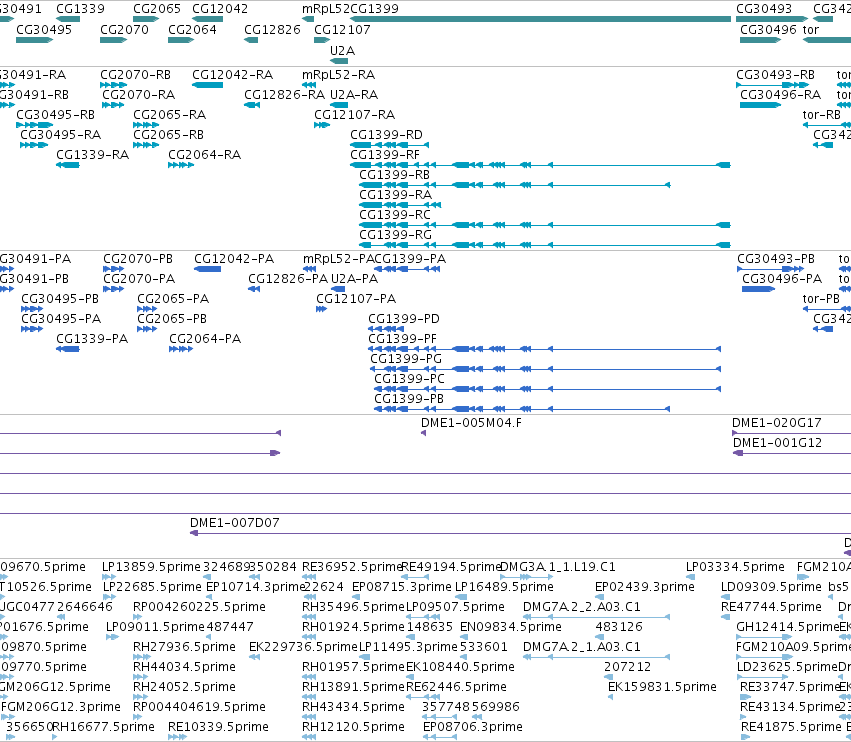The width and height of the screenshot is (851, 742).
Task: Select EST RE36952.5prime label
Action: click(352, 567)
